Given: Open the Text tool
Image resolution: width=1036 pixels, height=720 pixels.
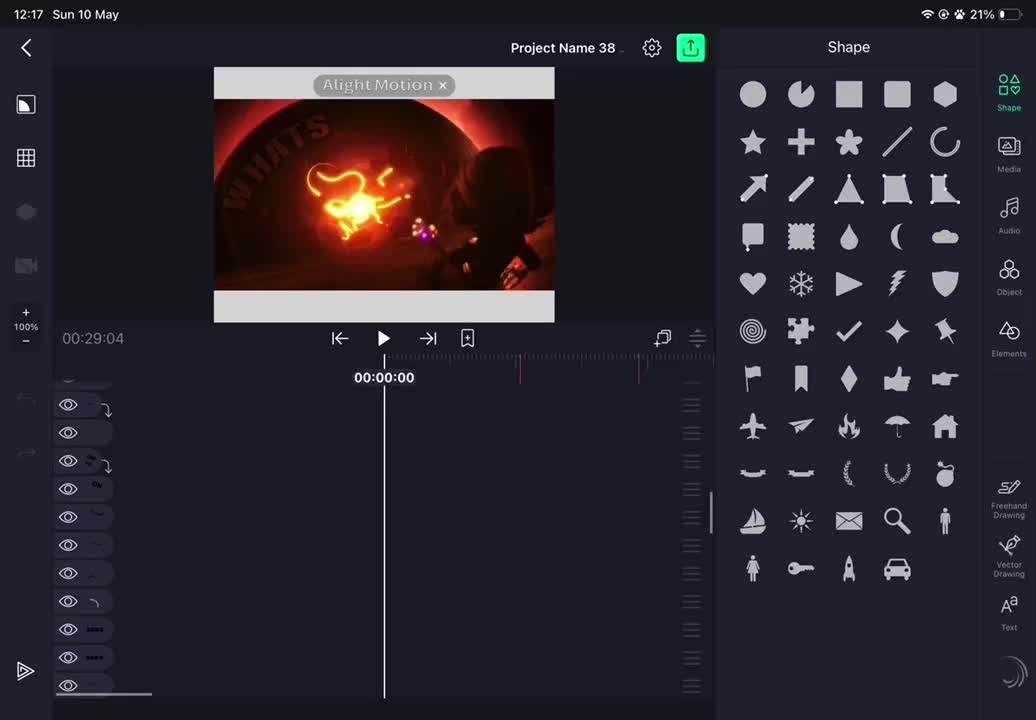Looking at the screenshot, I should coord(1008,613).
